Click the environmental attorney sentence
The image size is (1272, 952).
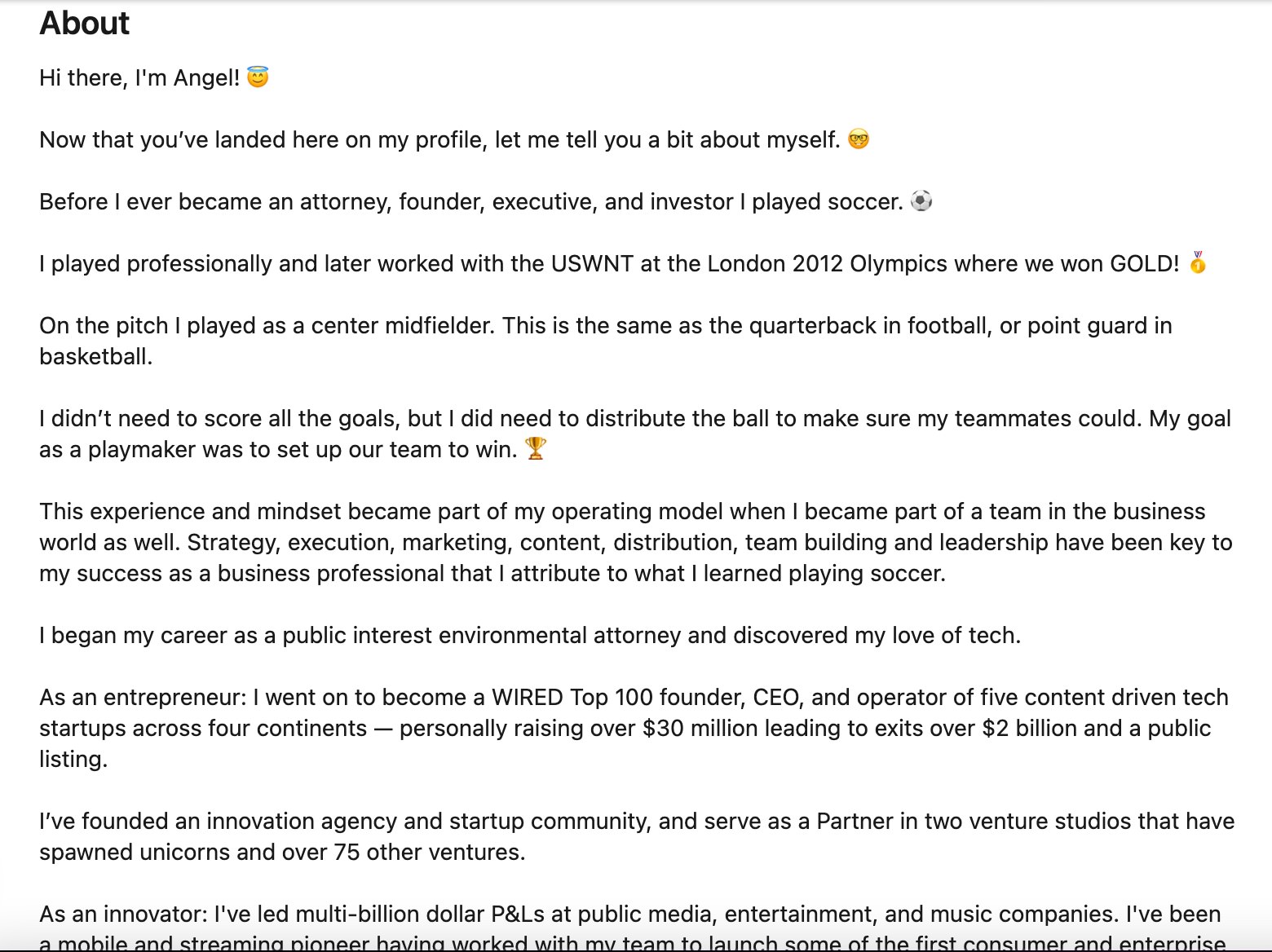click(x=530, y=636)
